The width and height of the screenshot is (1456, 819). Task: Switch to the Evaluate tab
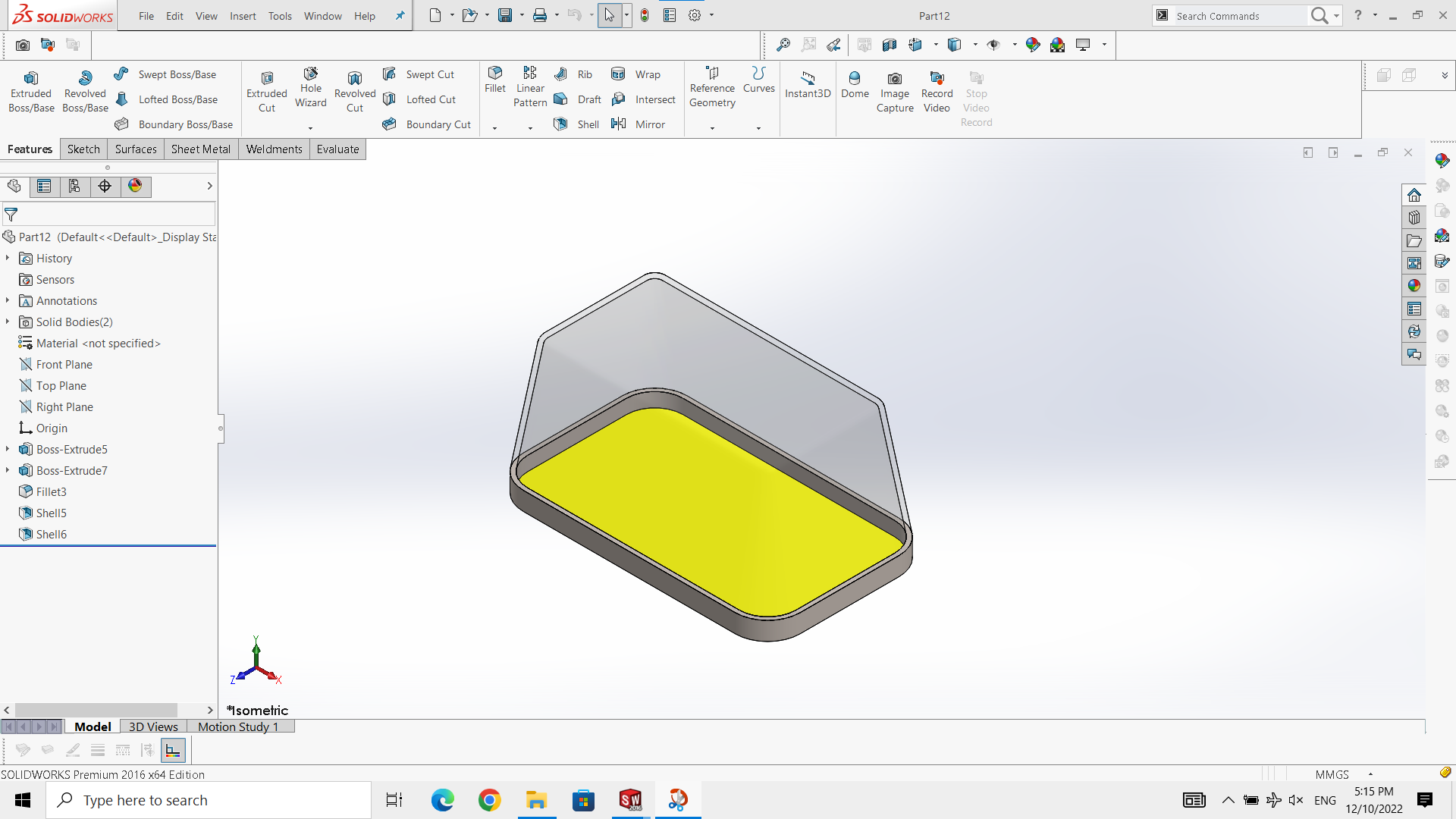[x=337, y=149]
